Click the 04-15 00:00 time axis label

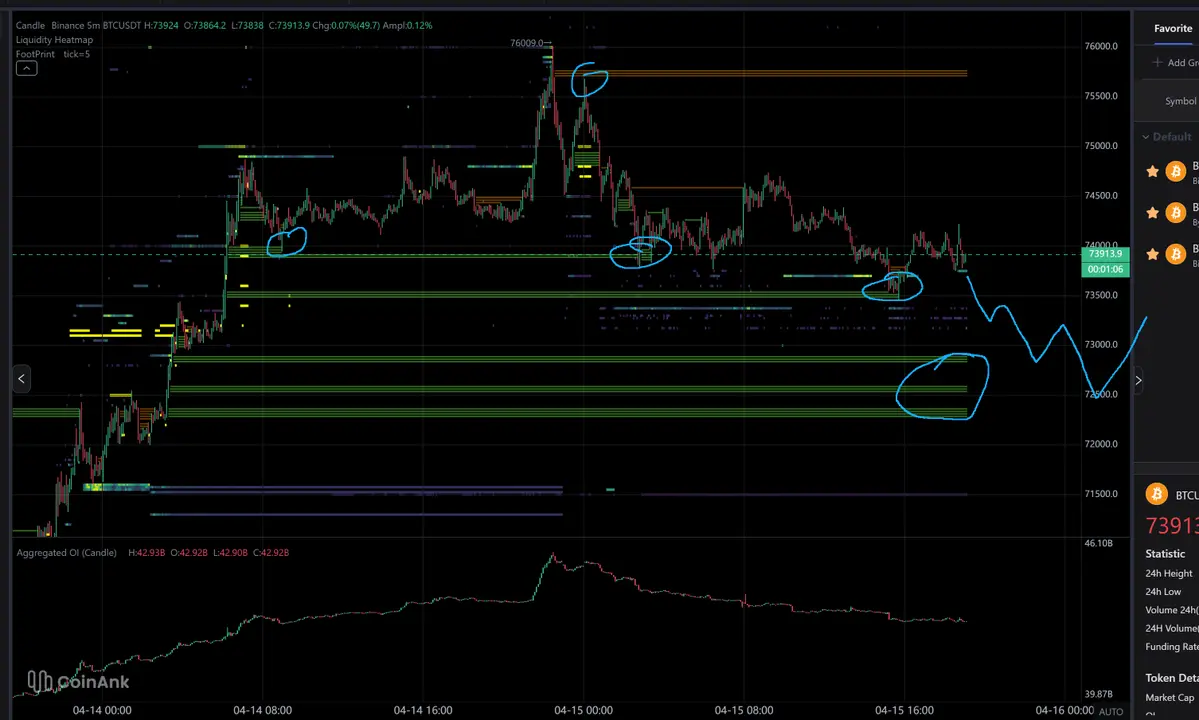(x=583, y=710)
